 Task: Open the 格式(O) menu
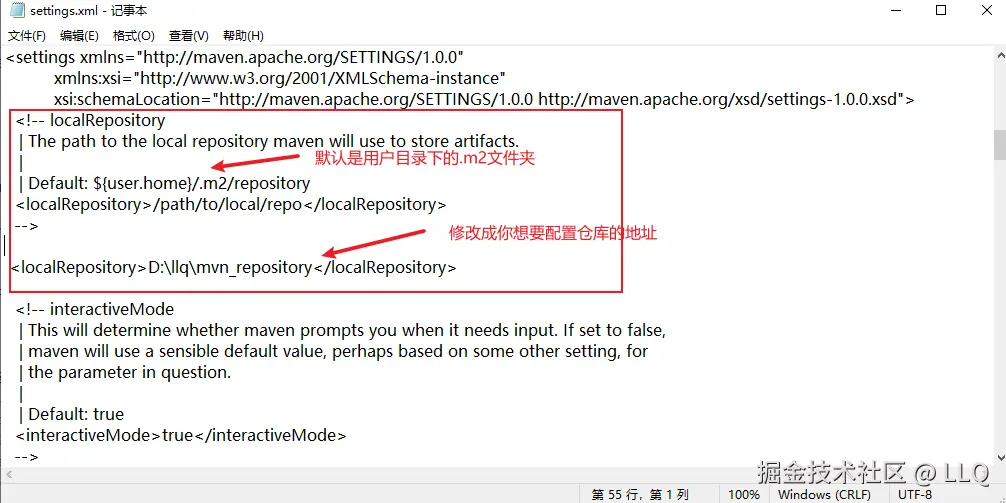(133, 36)
